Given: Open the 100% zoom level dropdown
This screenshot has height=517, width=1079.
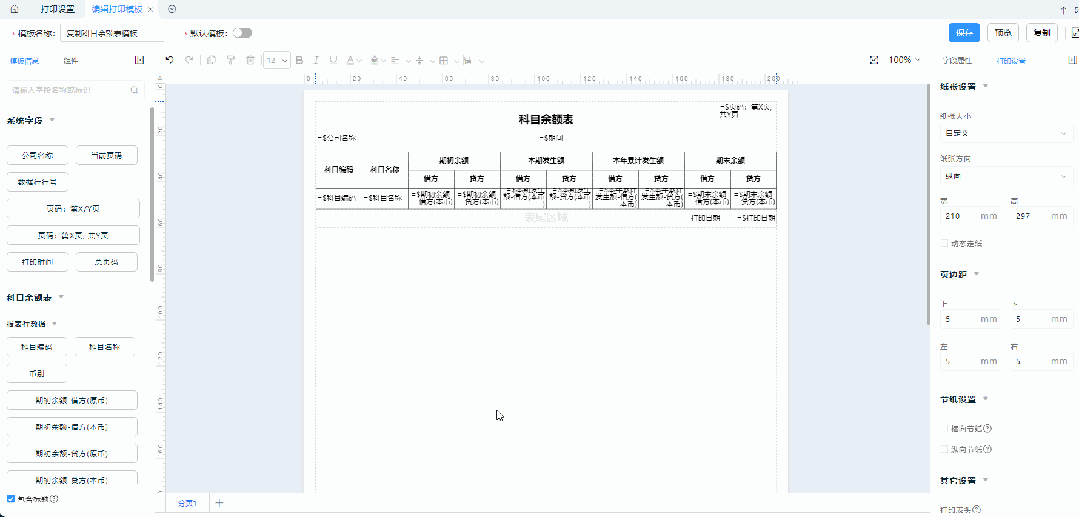Looking at the screenshot, I should click(904, 60).
